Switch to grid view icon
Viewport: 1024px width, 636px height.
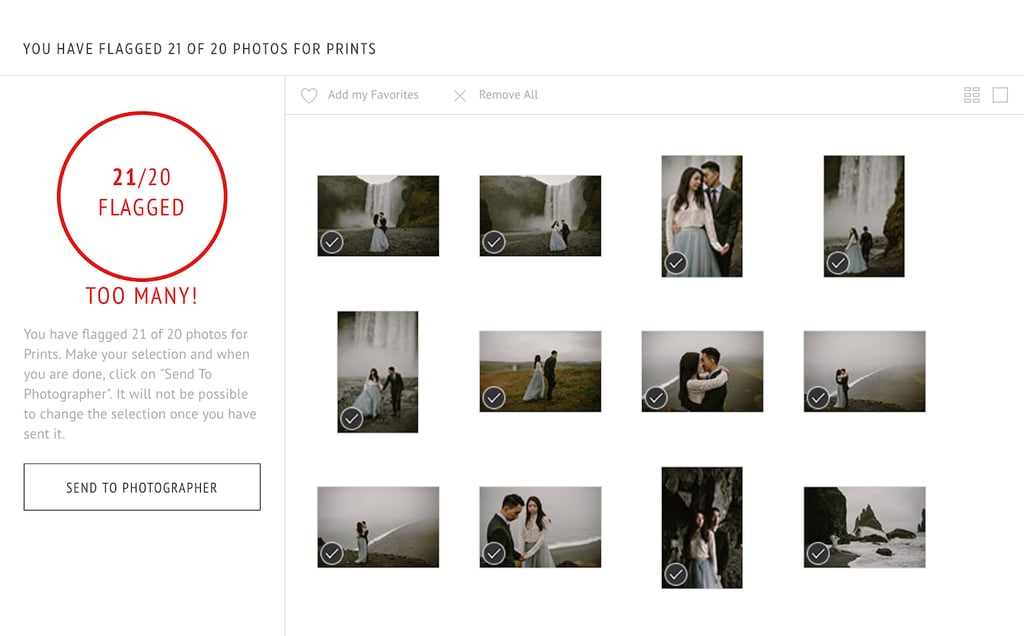point(972,95)
